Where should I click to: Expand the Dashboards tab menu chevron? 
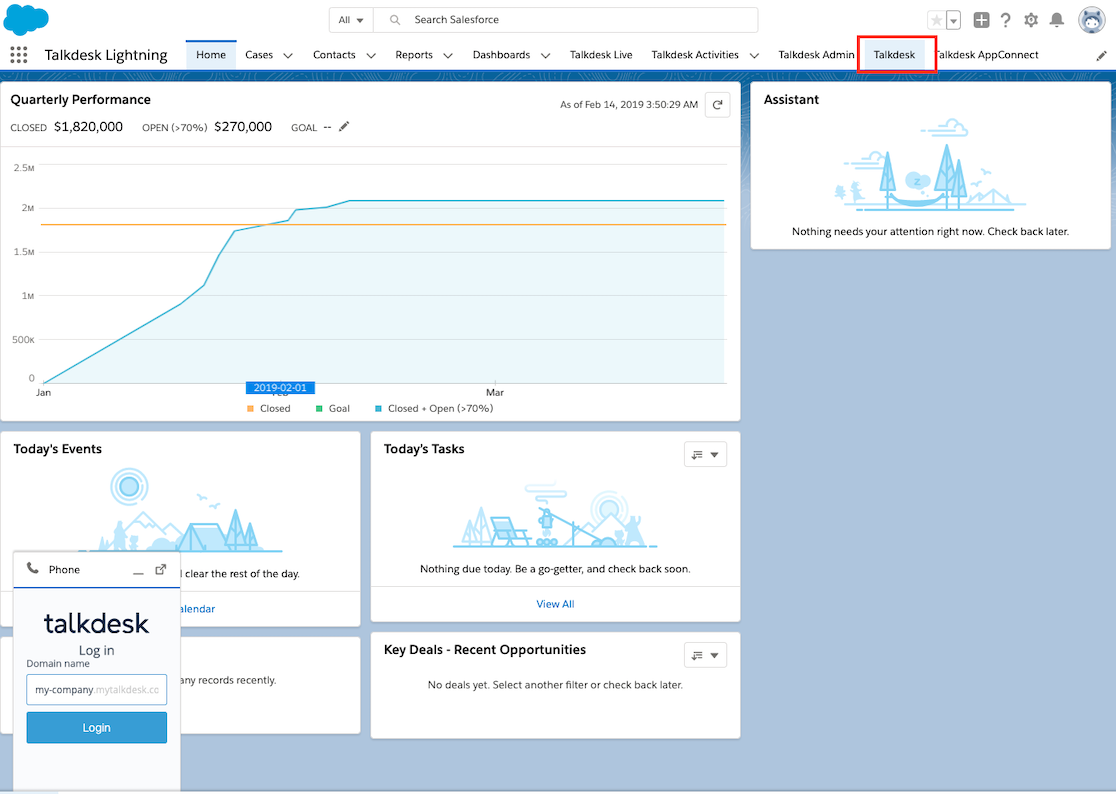[x=545, y=55]
